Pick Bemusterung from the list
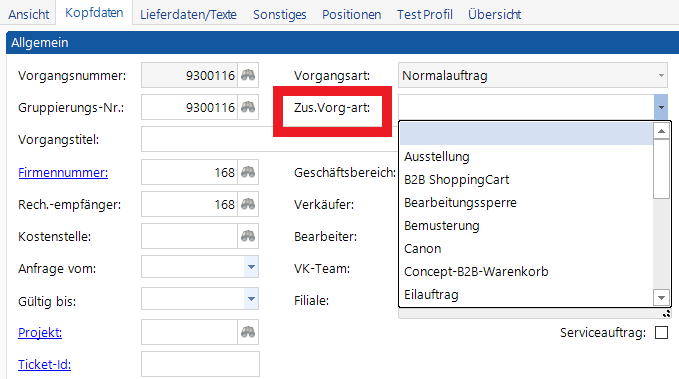679x379 pixels. click(526, 225)
